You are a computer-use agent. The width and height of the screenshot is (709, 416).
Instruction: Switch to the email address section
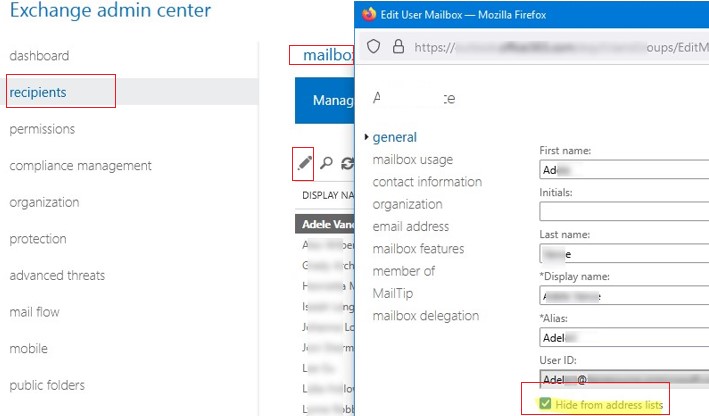(x=410, y=227)
